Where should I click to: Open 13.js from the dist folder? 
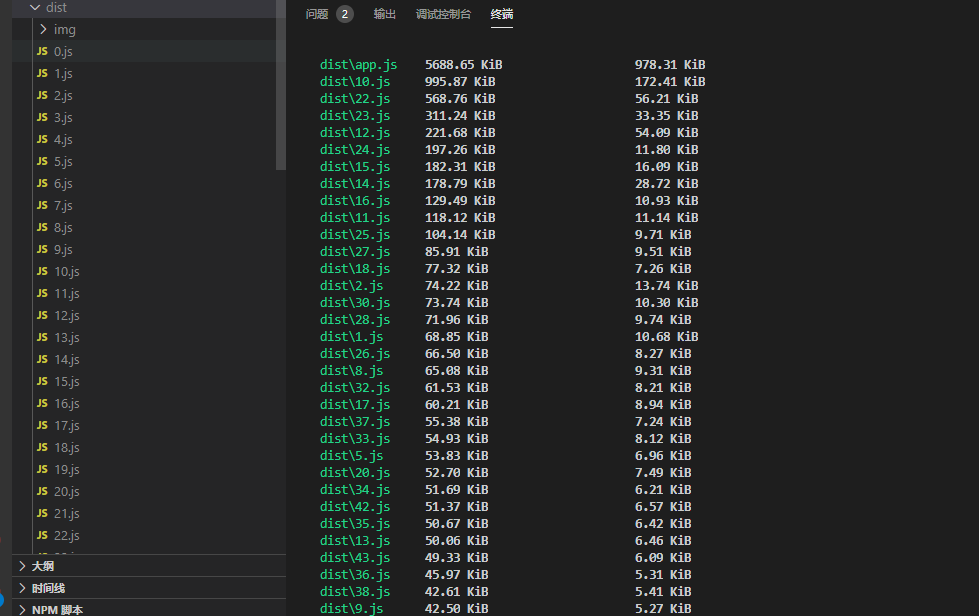pos(67,337)
